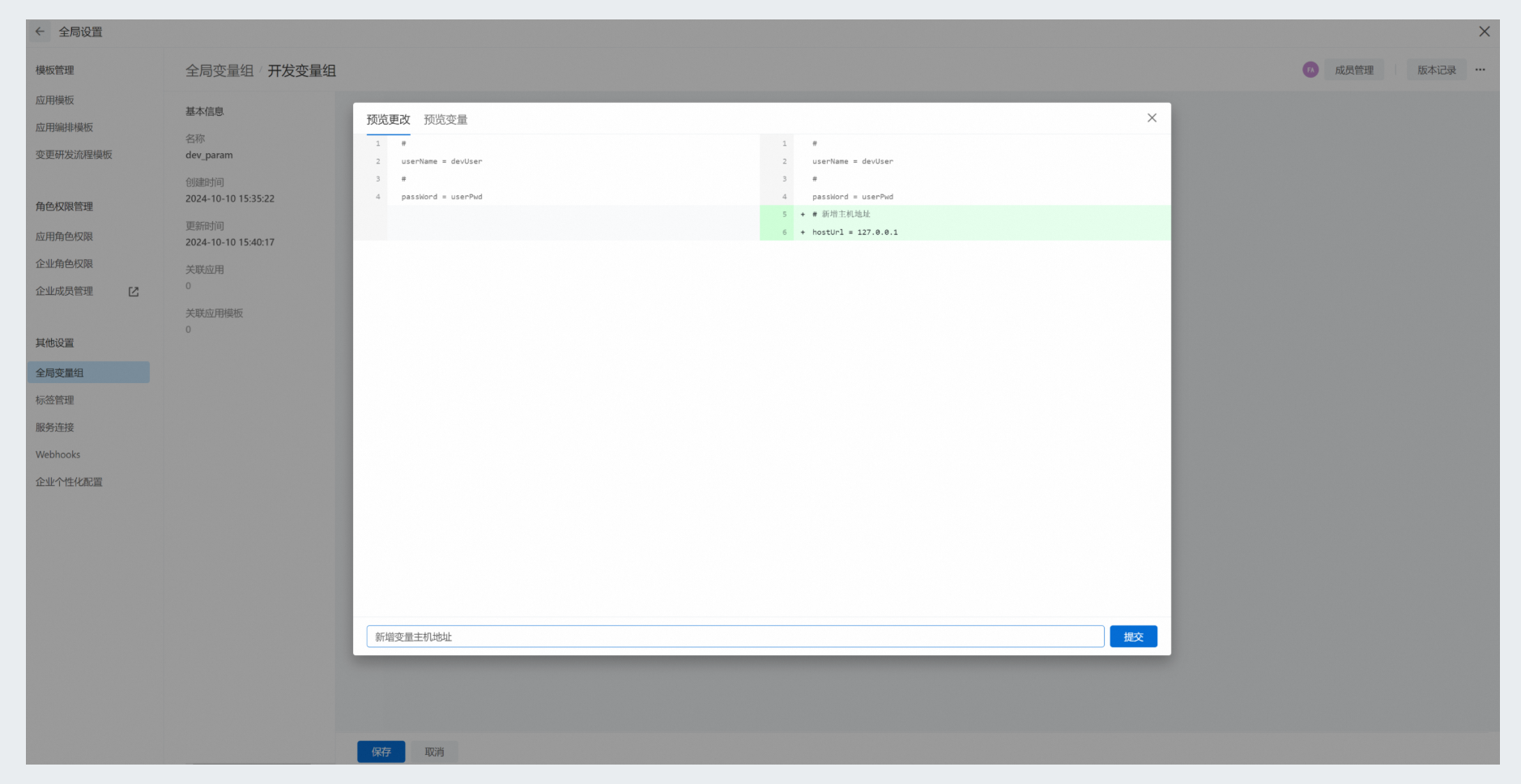Click line number 6 in right pane
1521x784 pixels.
(x=784, y=232)
